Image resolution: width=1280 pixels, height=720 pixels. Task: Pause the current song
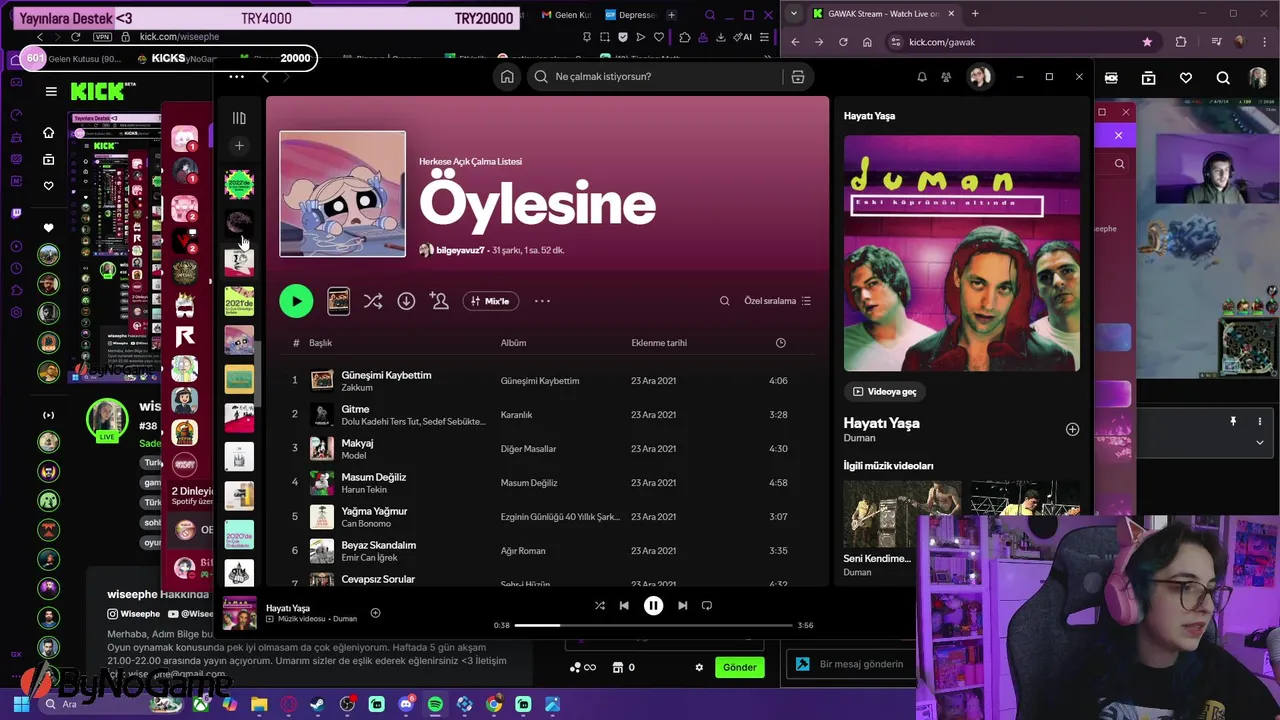click(653, 605)
